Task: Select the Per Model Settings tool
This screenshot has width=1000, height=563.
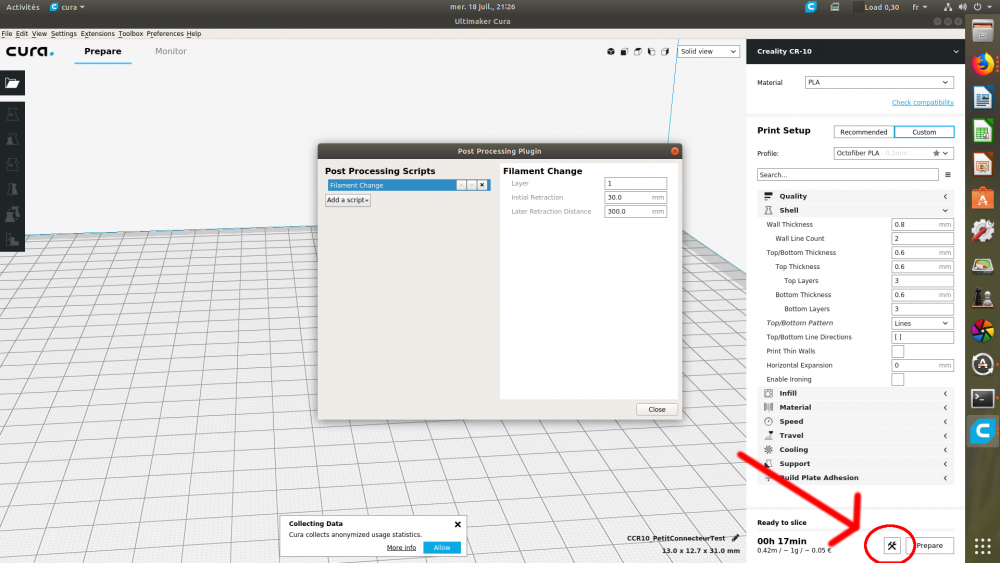Action: point(12,214)
